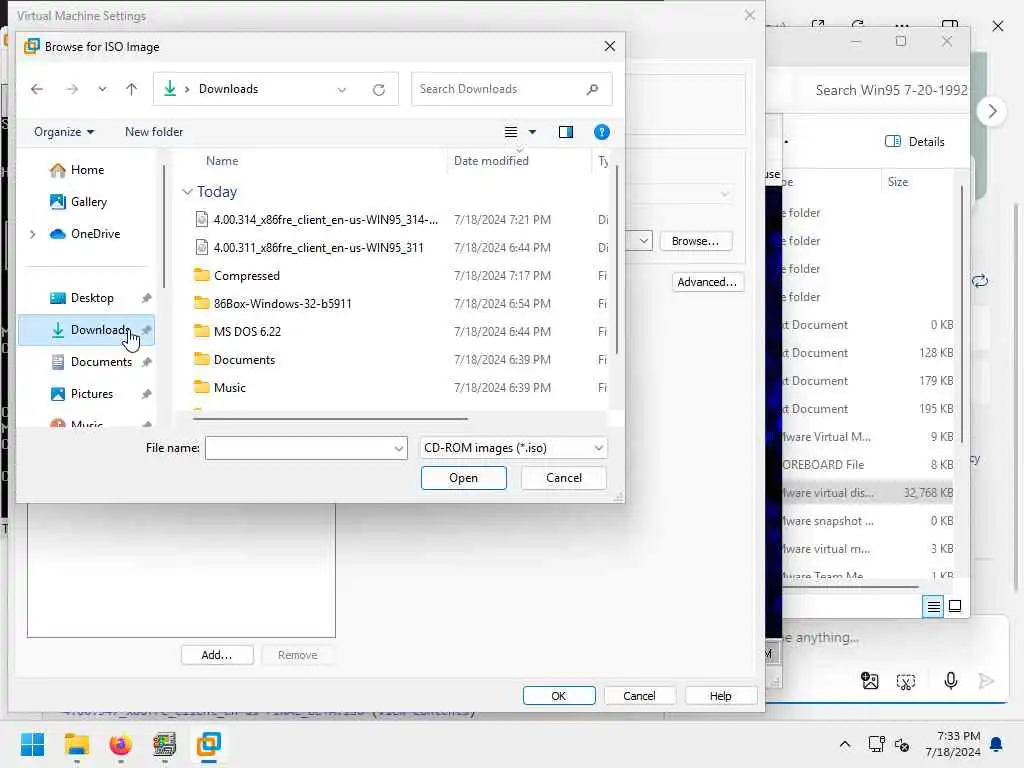Screen dimensions: 1024x768
Task: Unpin Desktop pin icon
Action: (x=146, y=298)
